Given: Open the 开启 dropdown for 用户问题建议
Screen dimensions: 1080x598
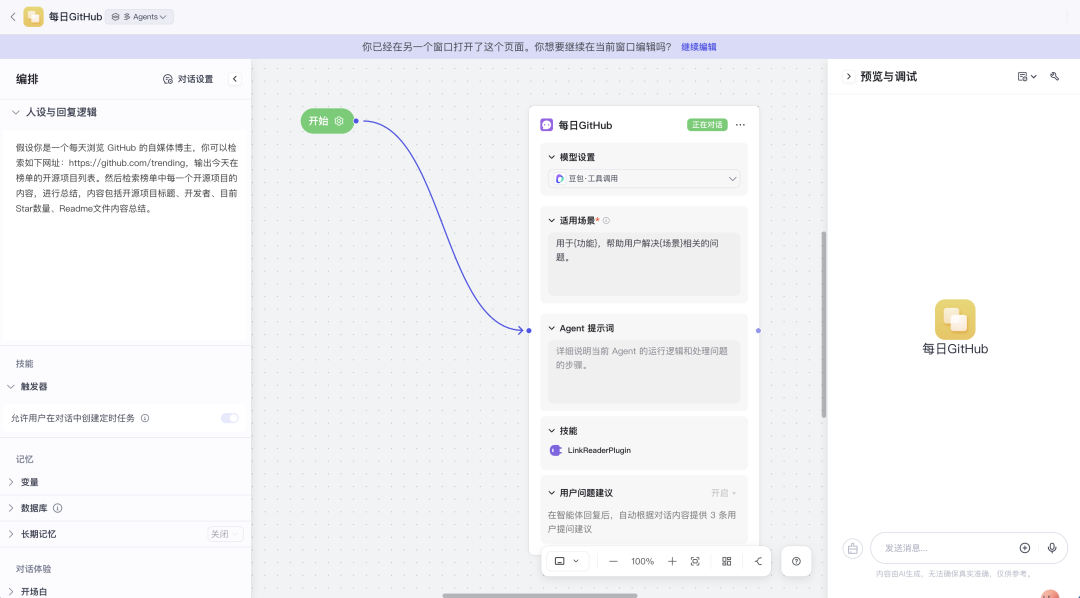Looking at the screenshot, I should tap(724, 493).
